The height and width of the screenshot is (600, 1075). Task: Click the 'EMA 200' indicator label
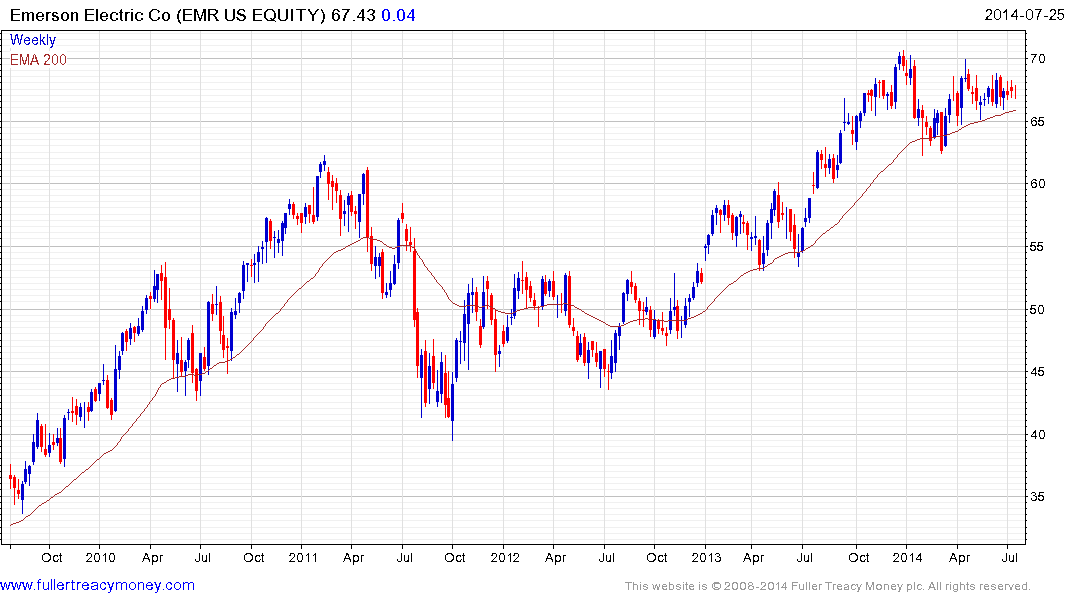click(38, 60)
